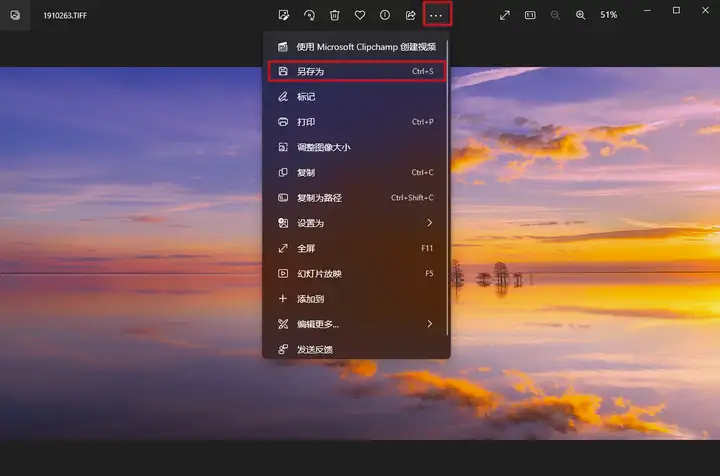The width and height of the screenshot is (720, 476).
Task: Choose 复制 Ctrl+C menu entry
Action: pos(356,172)
